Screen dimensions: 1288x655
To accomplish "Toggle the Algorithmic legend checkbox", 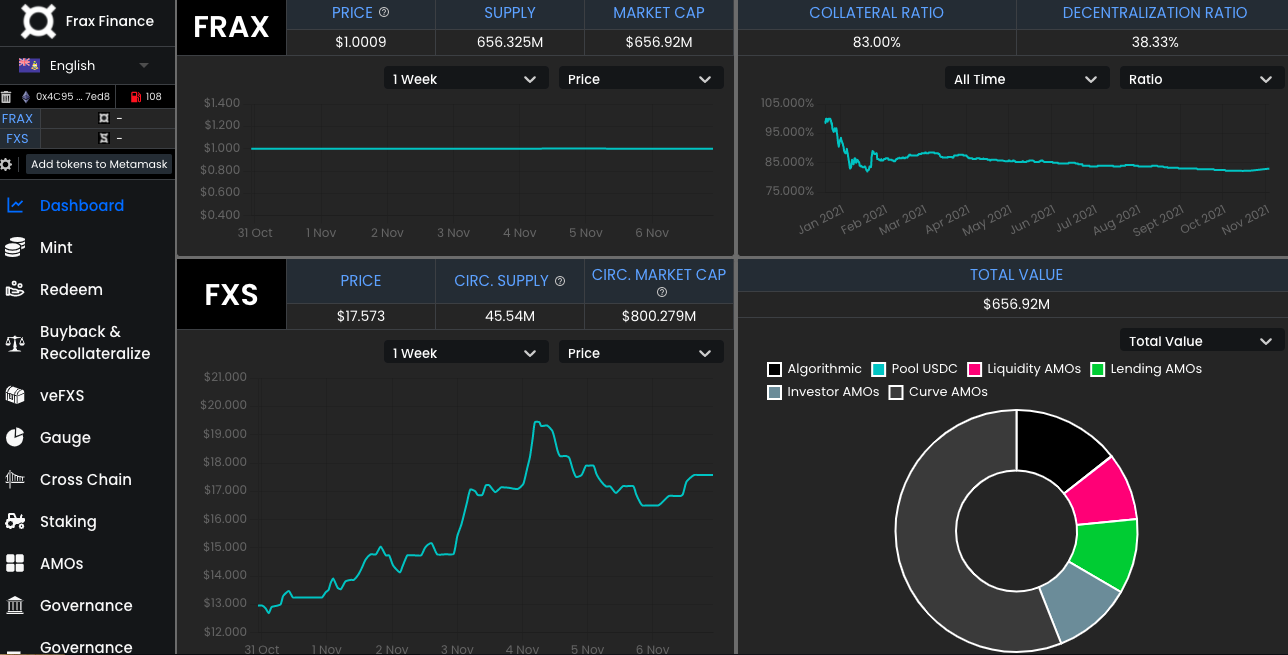I will tap(774, 369).
